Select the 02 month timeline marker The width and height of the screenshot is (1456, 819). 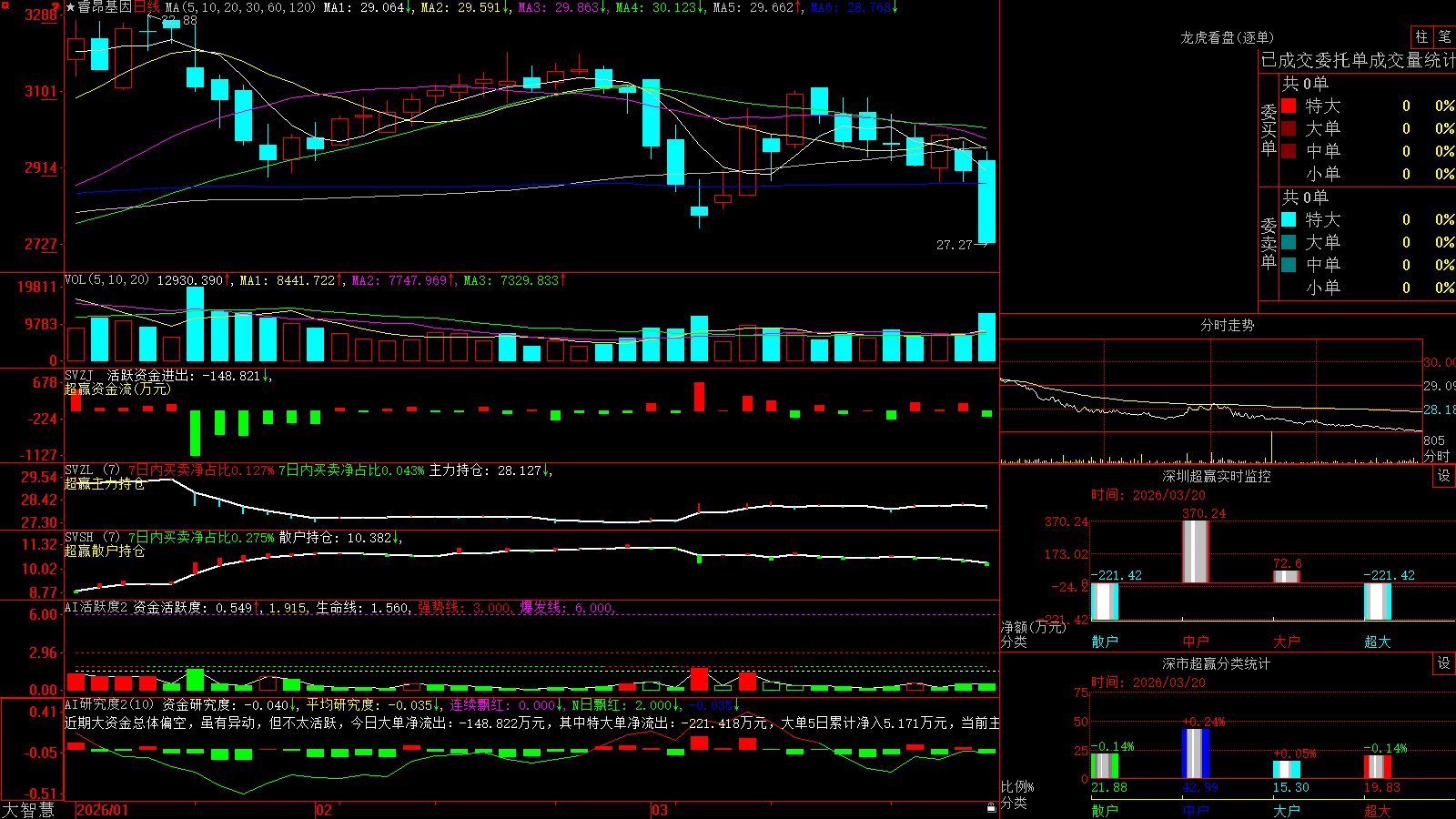tap(324, 810)
